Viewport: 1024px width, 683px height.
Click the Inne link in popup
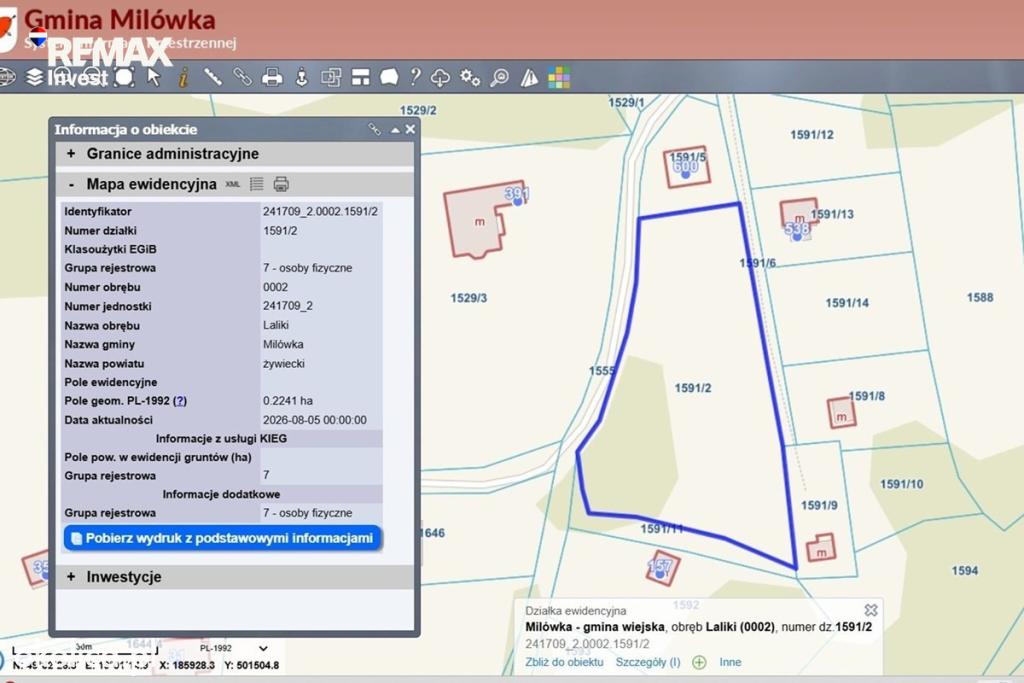pyautogui.click(x=730, y=662)
